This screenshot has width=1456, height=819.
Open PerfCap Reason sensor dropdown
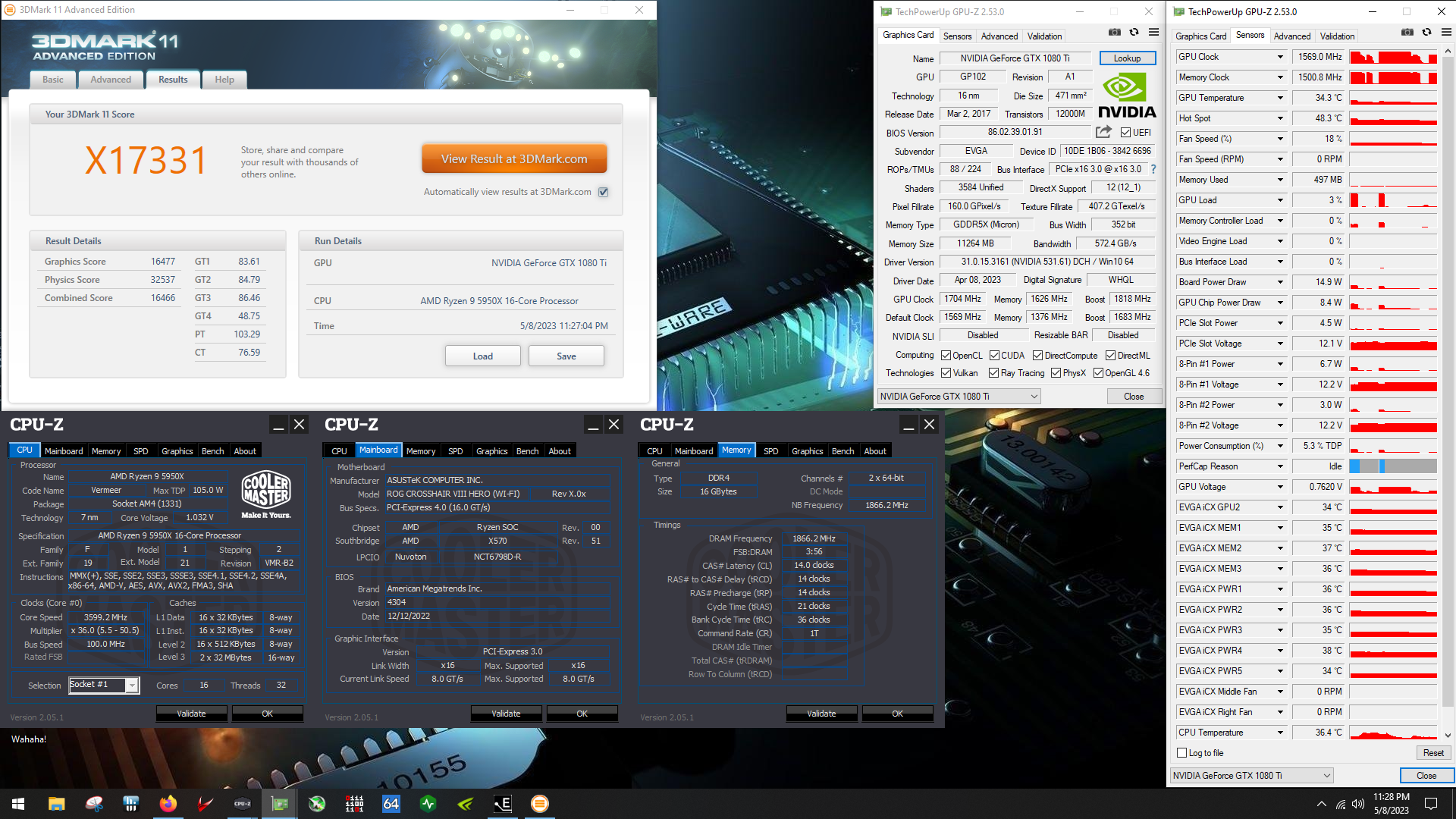[x=1280, y=466]
